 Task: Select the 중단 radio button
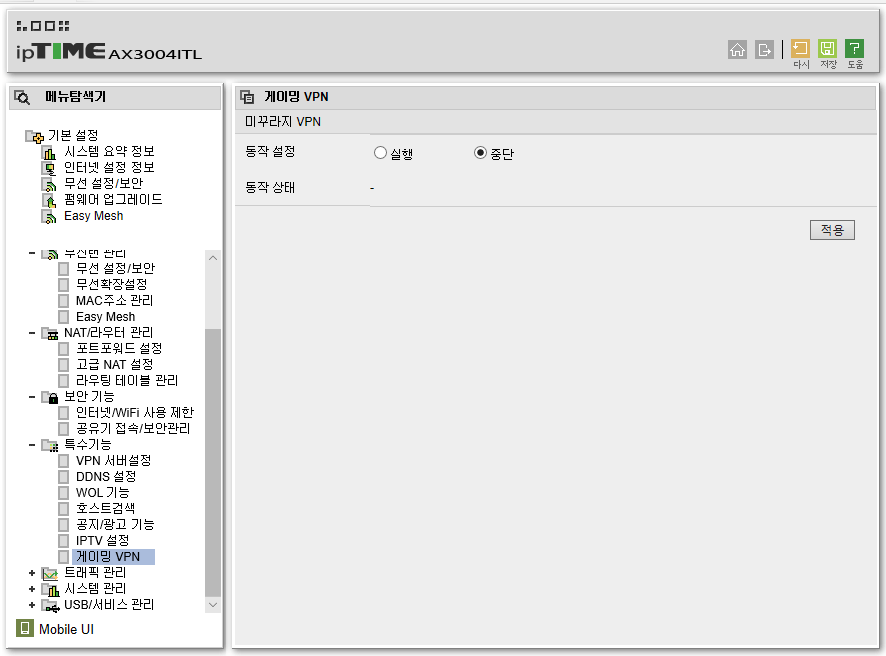pos(480,153)
